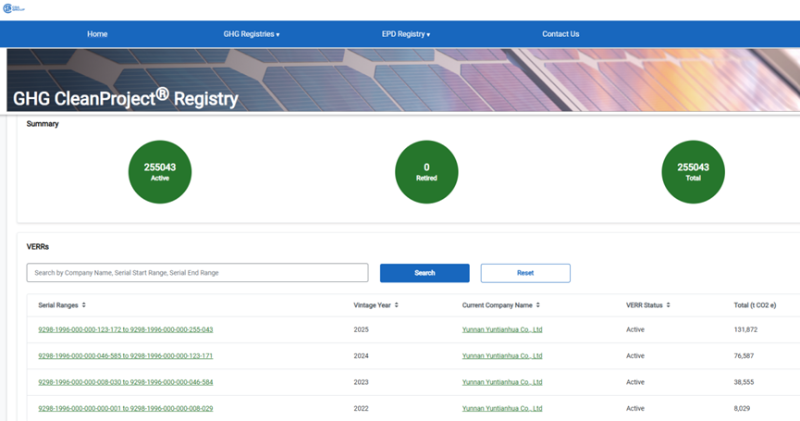The width and height of the screenshot is (800, 421).
Task: Open the Contact Us page
Action: pyautogui.click(x=560, y=34)
